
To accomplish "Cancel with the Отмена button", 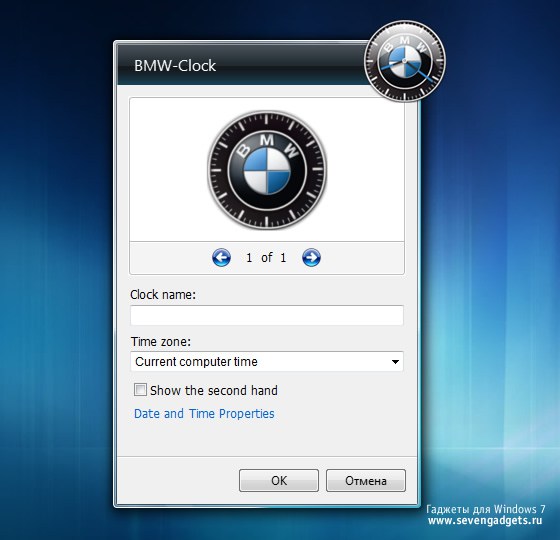I will pos(366,480).
